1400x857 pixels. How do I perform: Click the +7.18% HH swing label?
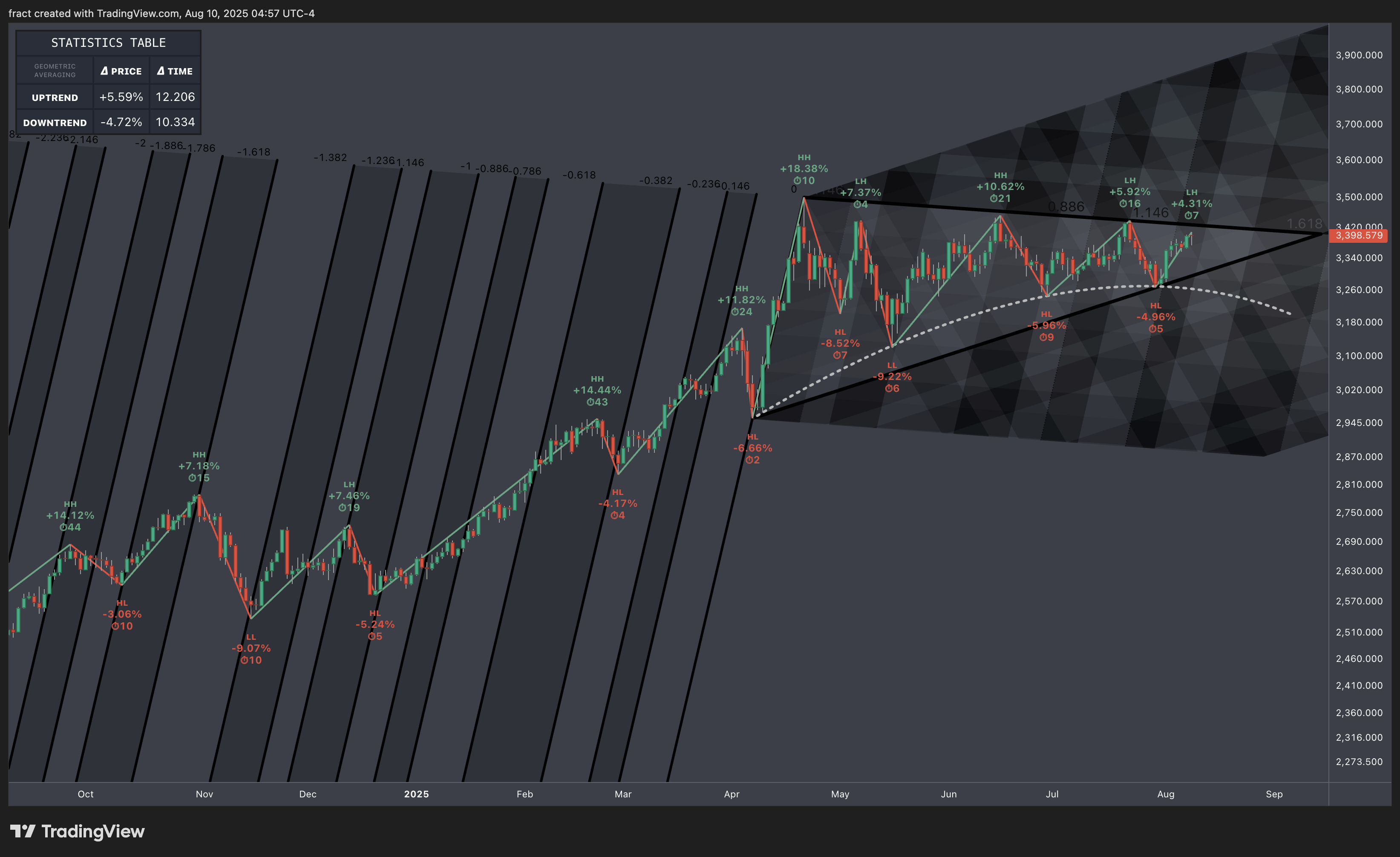199,466
